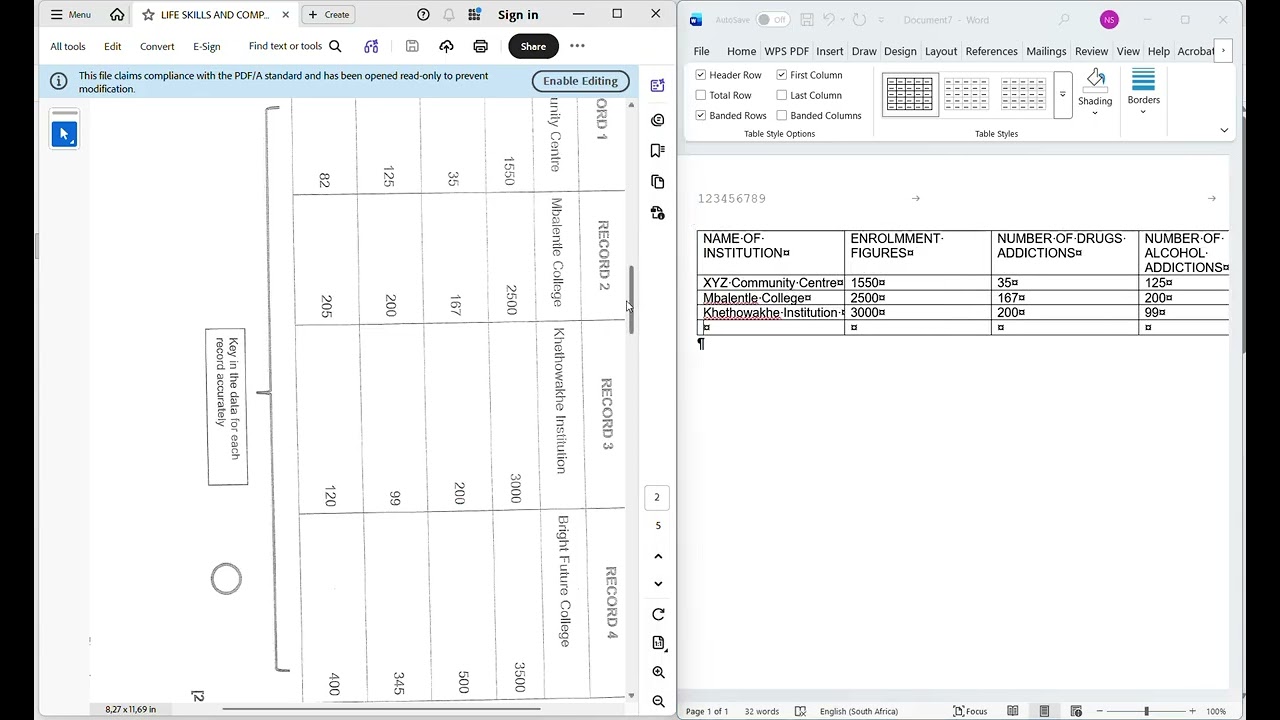Customize Quick Access Toolbar dropdown in Word
This screenshot has height=720, width=1280.
pyautogui.click(x=881, y=20)
